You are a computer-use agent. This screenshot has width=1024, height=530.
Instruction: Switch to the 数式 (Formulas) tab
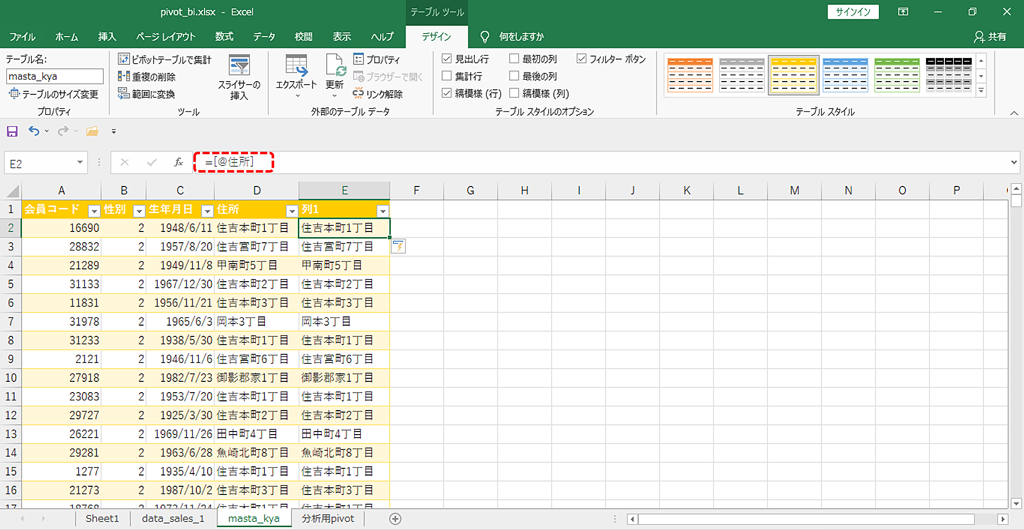click(225, 37)
